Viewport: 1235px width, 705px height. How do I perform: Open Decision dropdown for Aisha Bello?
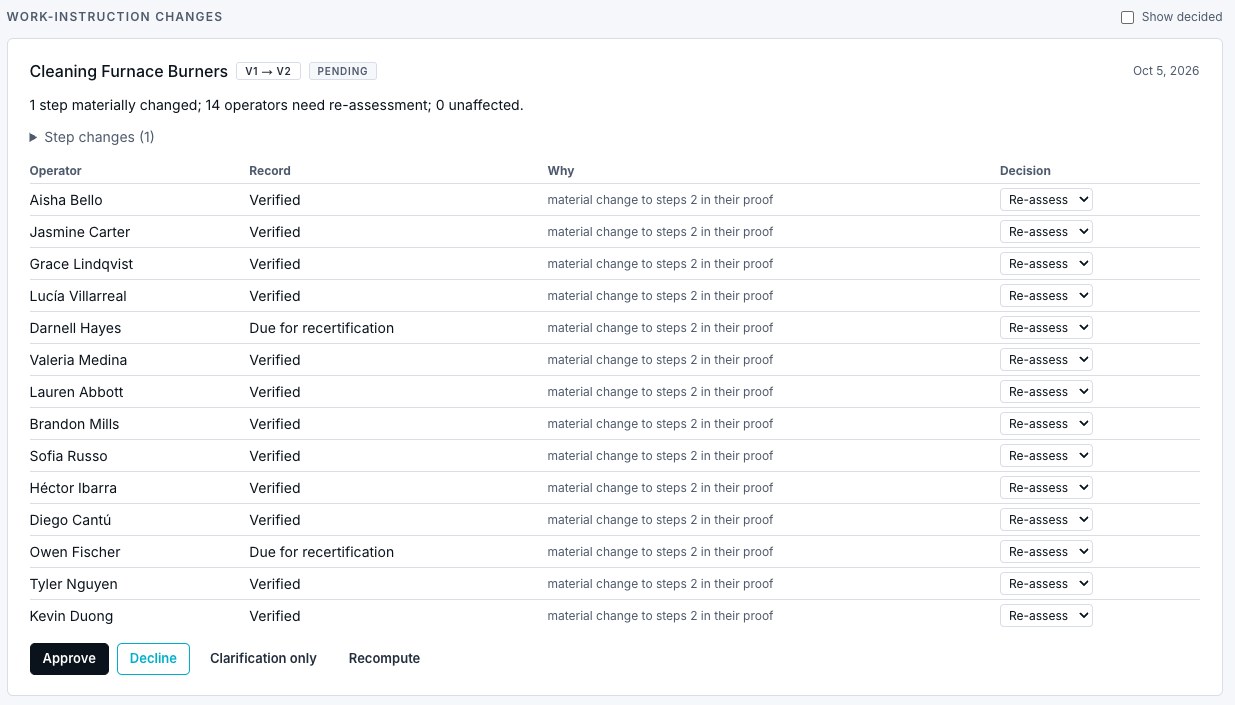1046,200
